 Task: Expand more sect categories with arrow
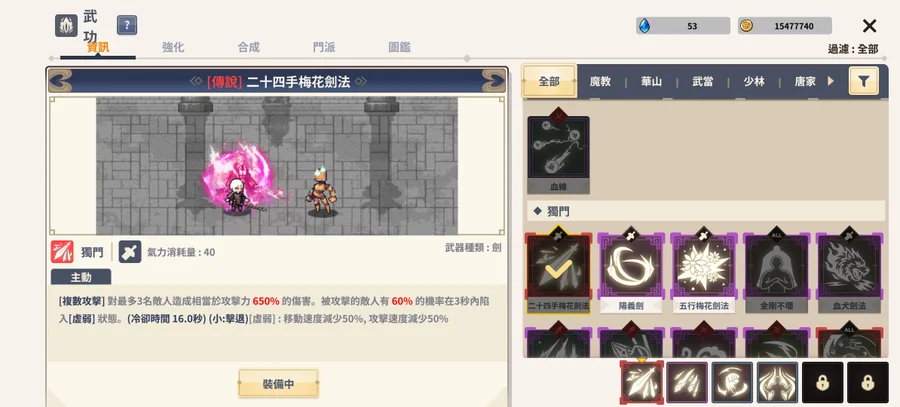point(830,82)
